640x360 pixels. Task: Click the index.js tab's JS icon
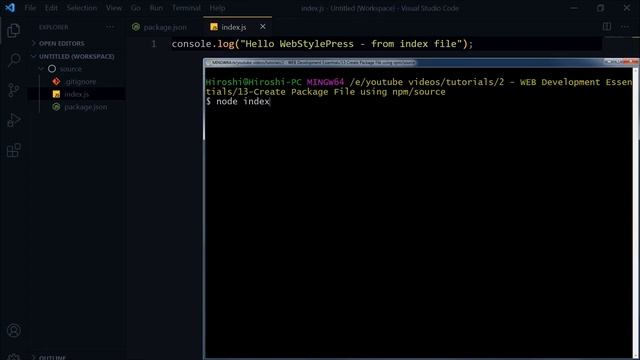coord(214,27)
